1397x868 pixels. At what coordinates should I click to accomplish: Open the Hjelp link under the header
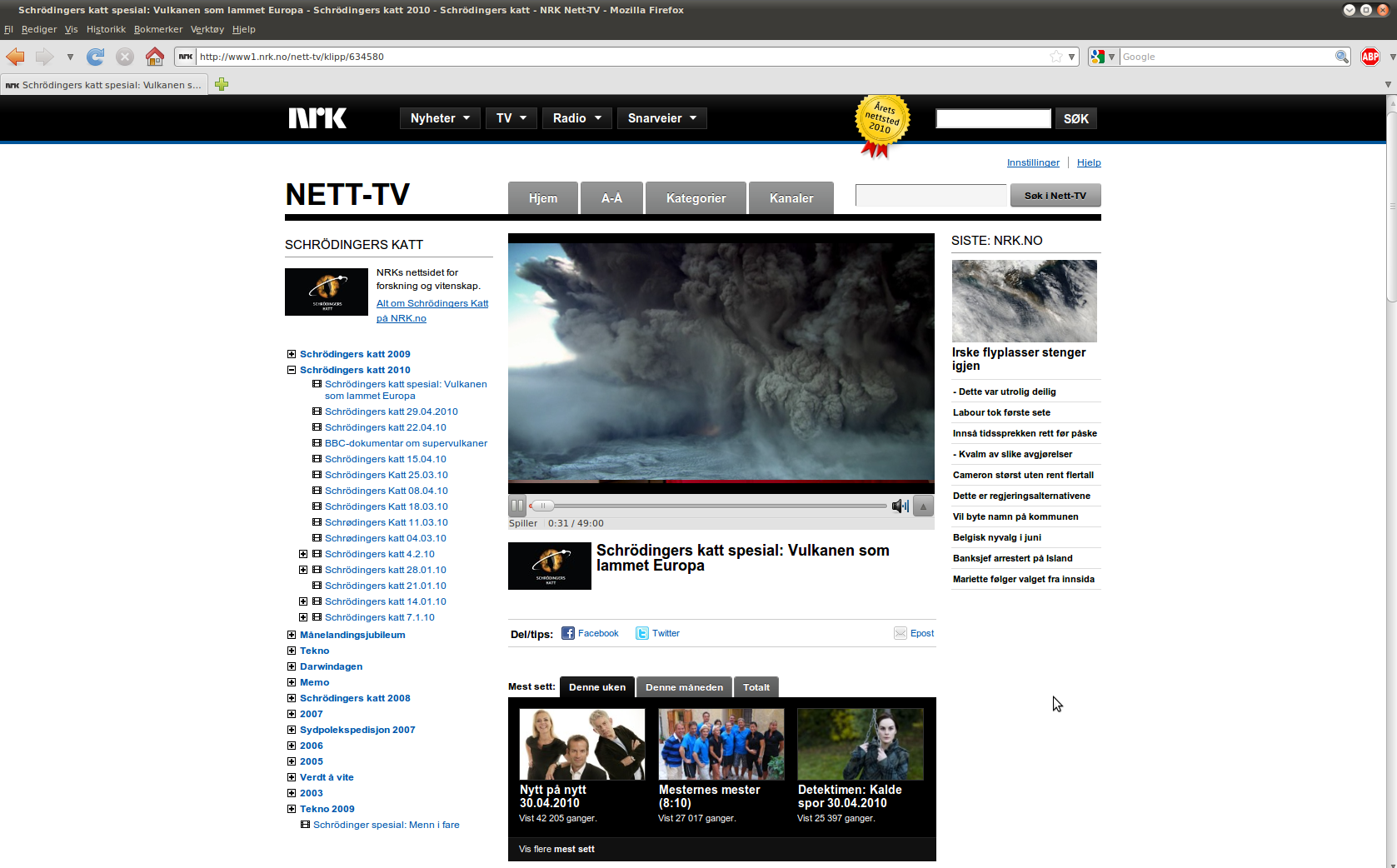[x=1089, y=162]
